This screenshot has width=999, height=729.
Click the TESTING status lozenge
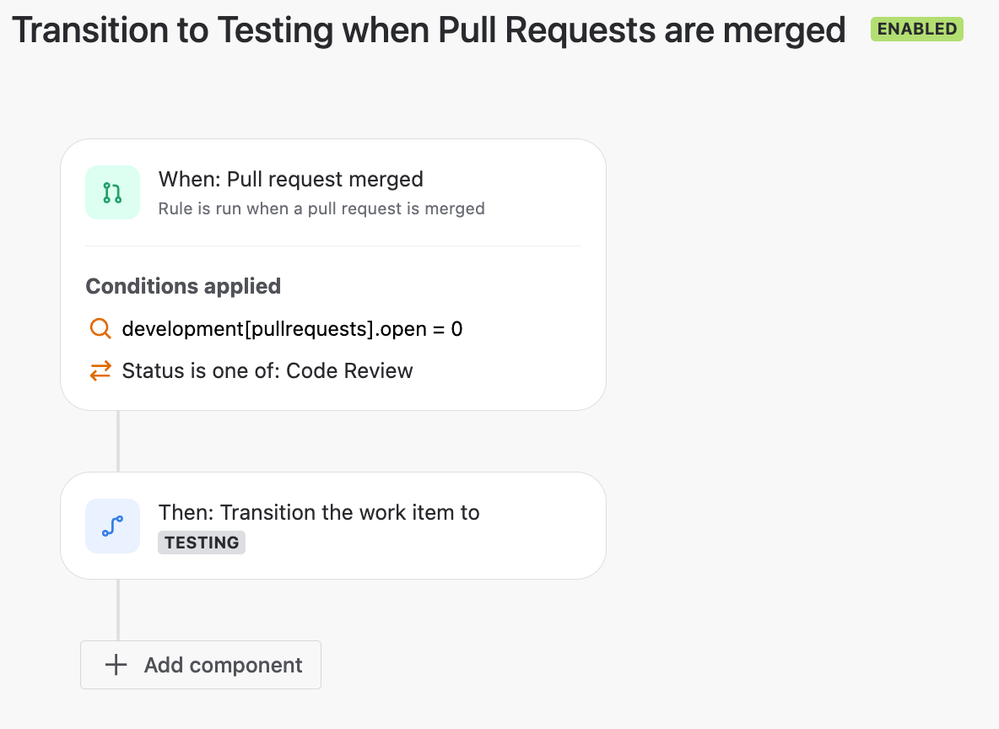click(201, 542)
